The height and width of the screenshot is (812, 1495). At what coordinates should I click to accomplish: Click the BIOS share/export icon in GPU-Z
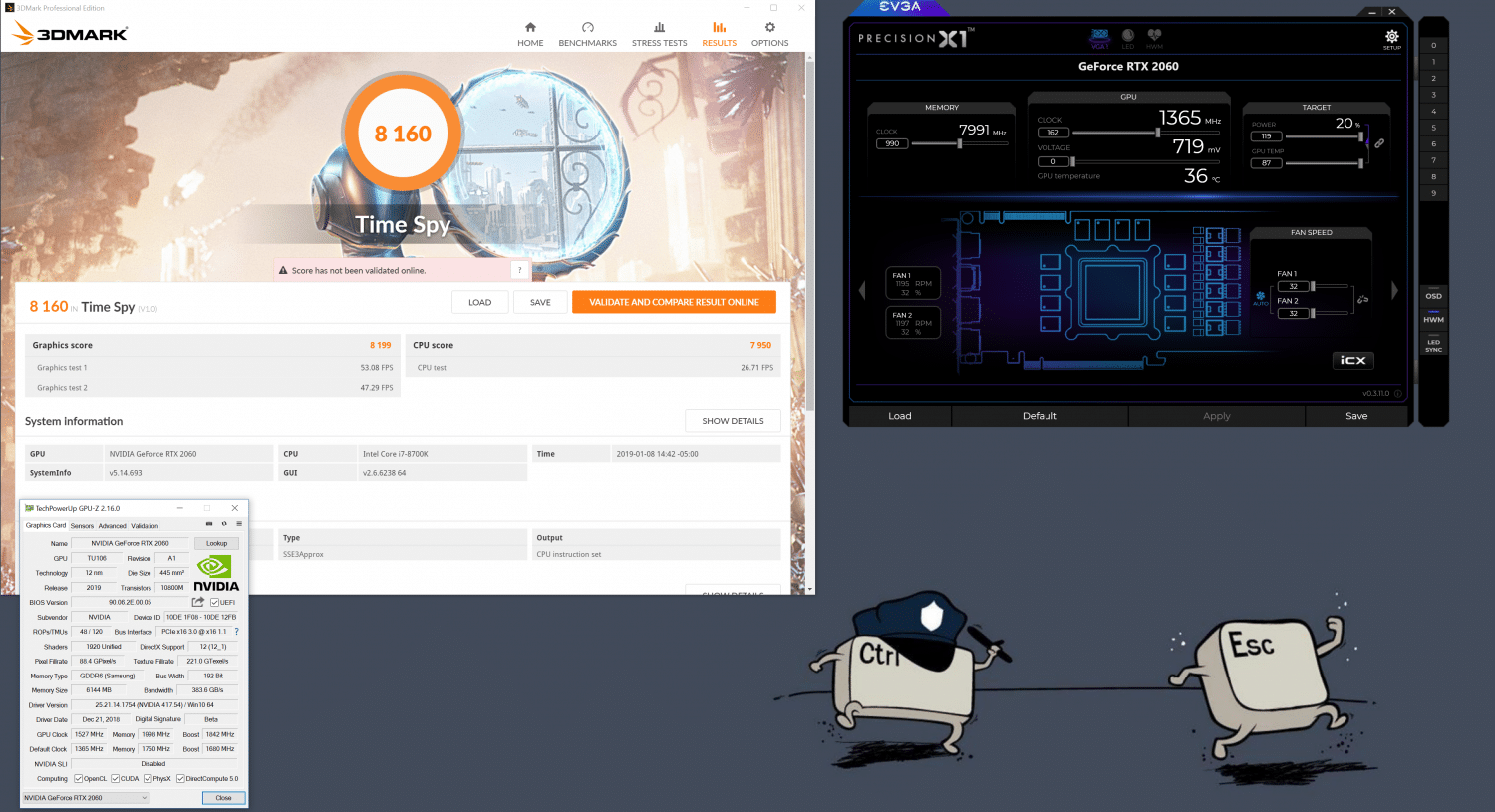[x=198, y=602]
